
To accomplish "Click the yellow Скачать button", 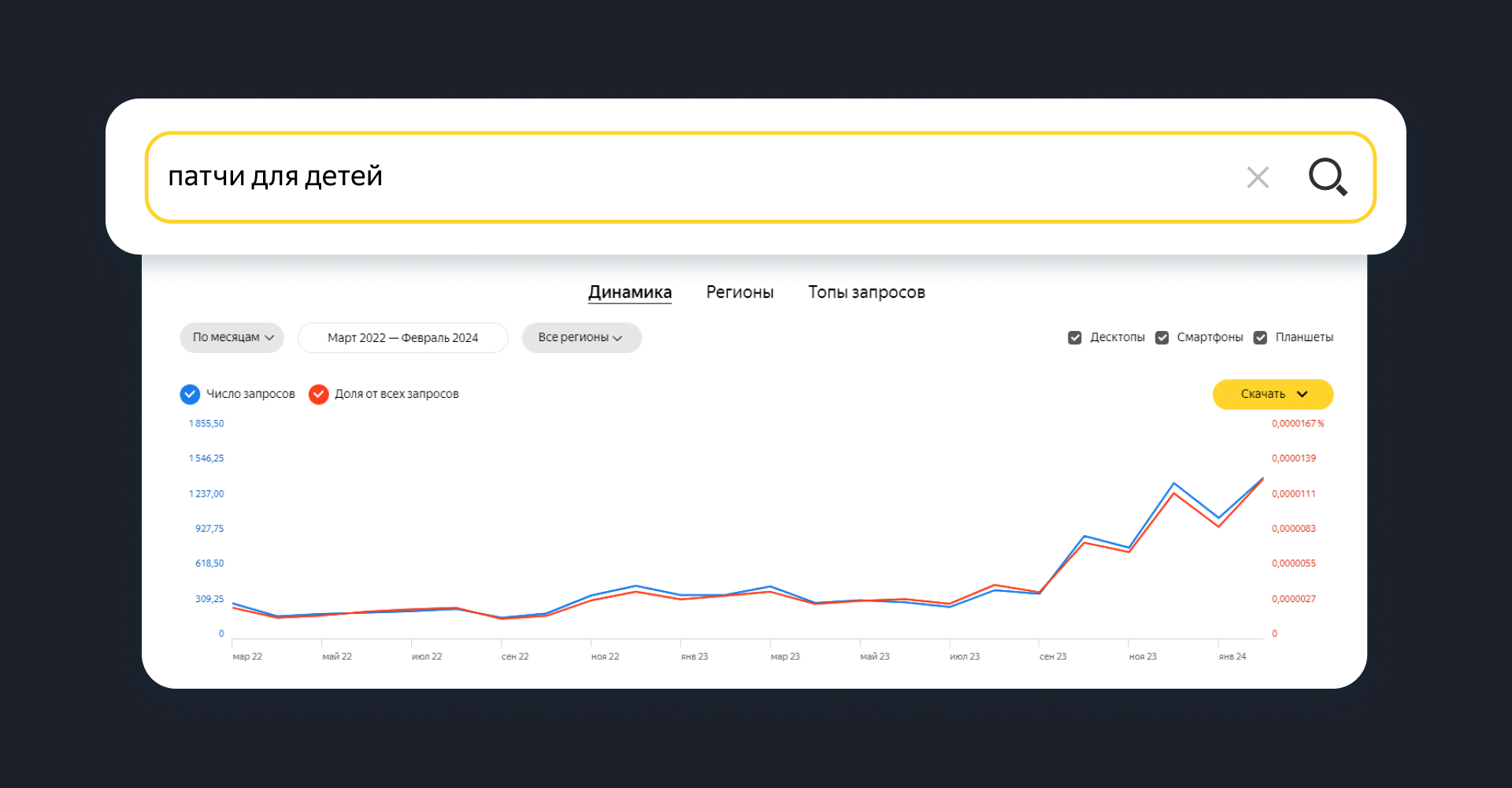I will [x=1273, y=394].
